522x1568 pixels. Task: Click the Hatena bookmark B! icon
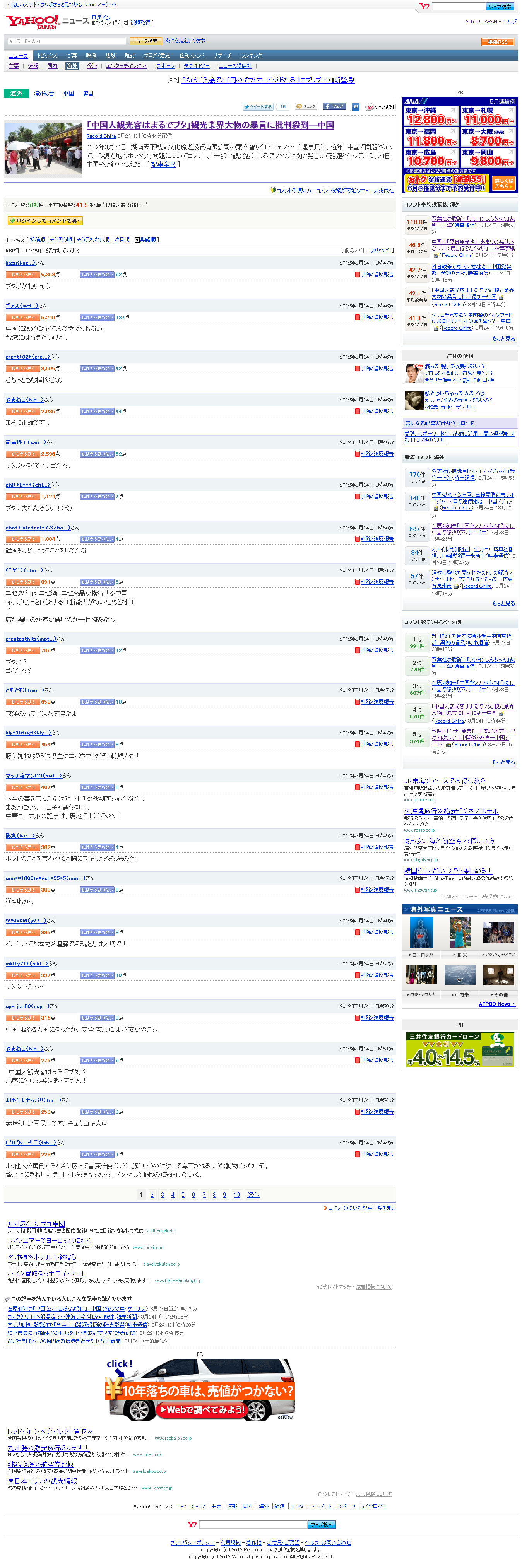tap(356, 106)
